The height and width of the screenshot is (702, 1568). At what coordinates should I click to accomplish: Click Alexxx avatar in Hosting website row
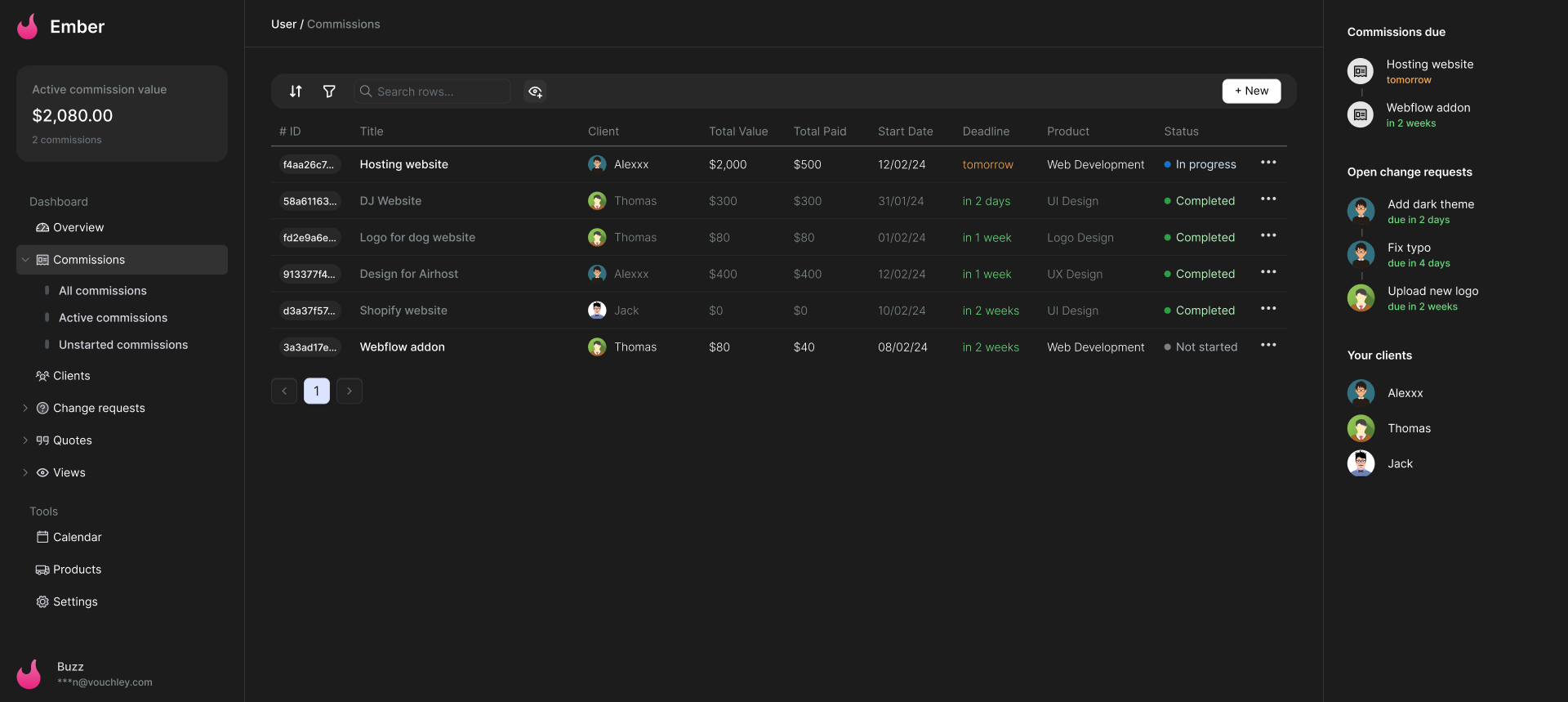pyautogui.click(x=597, y=164)
